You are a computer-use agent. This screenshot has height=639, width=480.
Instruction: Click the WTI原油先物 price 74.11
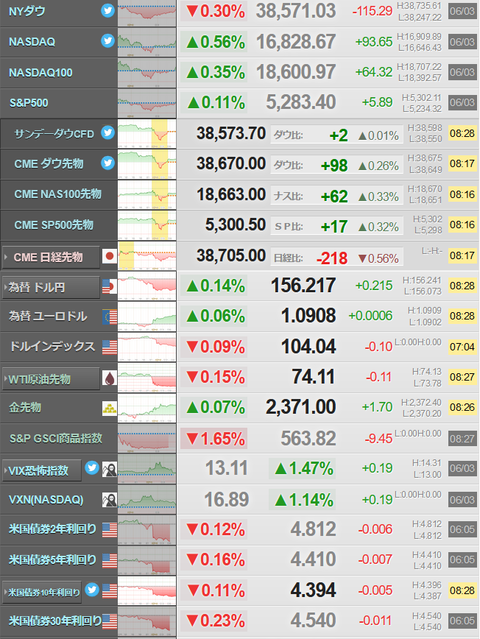(x=314, y=377)
